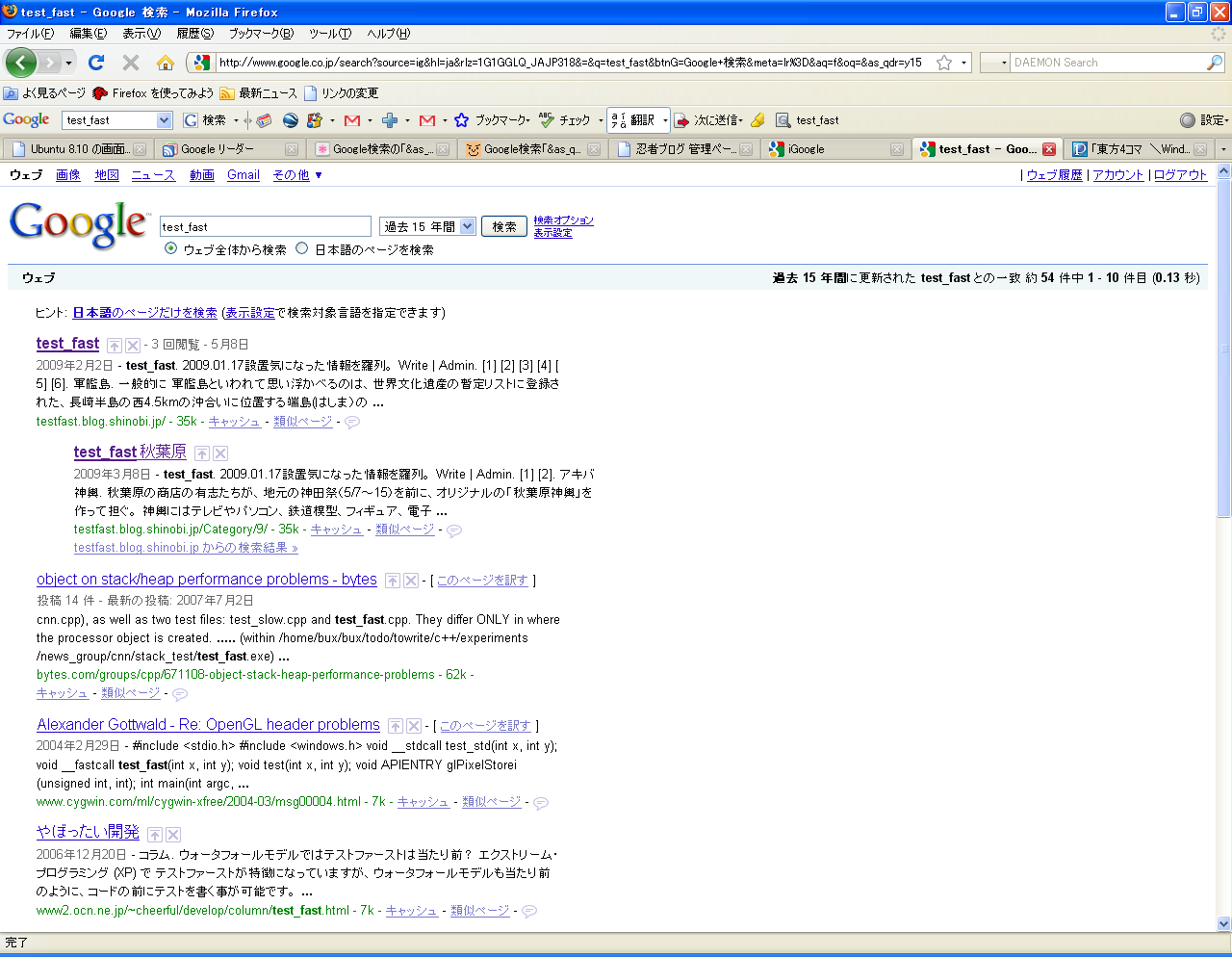Close the active 'test_fast - Goo...' tab
The width and height of the screenshot is (1232, 957).
(1049, 149)
